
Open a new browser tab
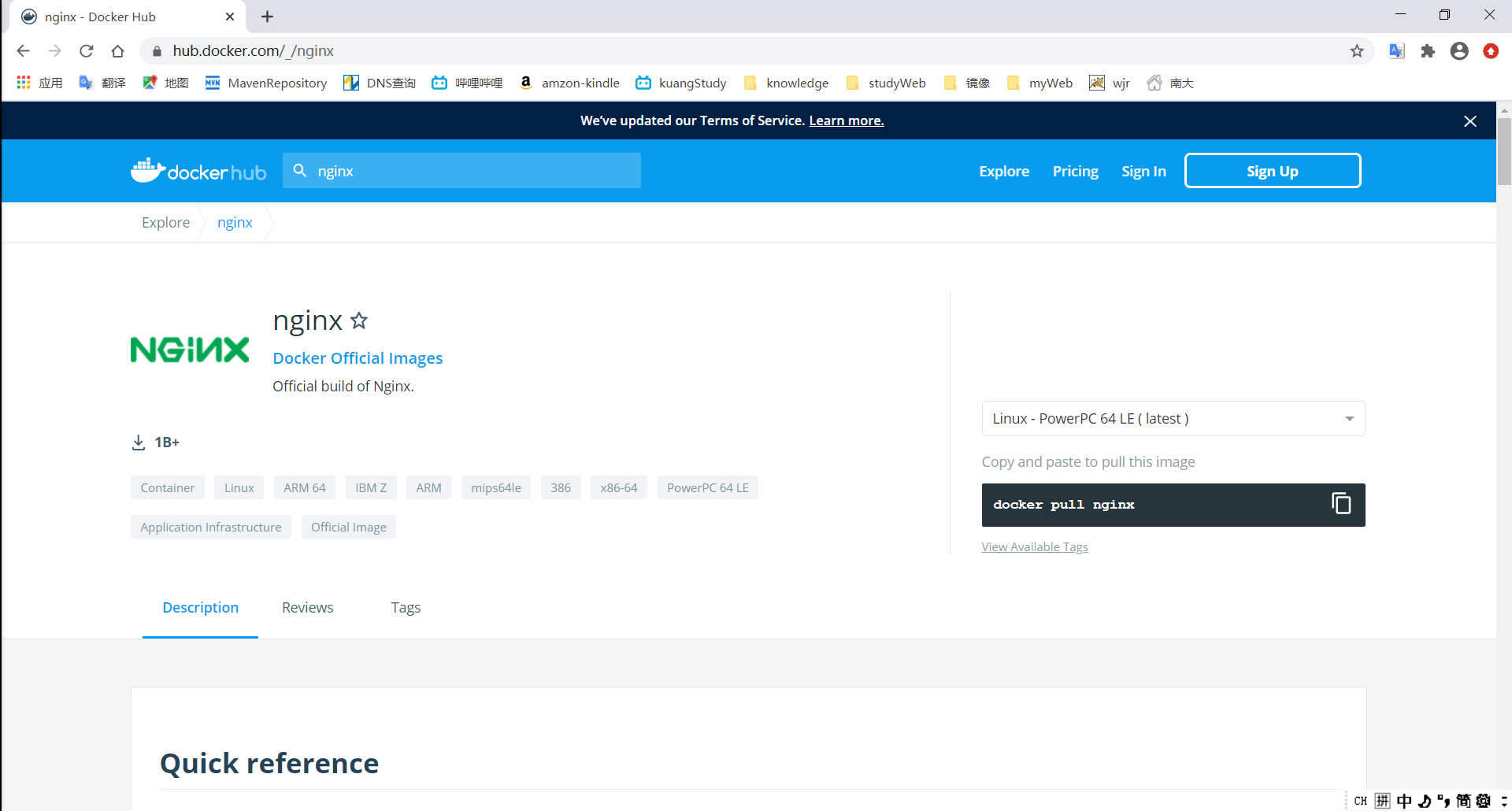pos(268,17)
